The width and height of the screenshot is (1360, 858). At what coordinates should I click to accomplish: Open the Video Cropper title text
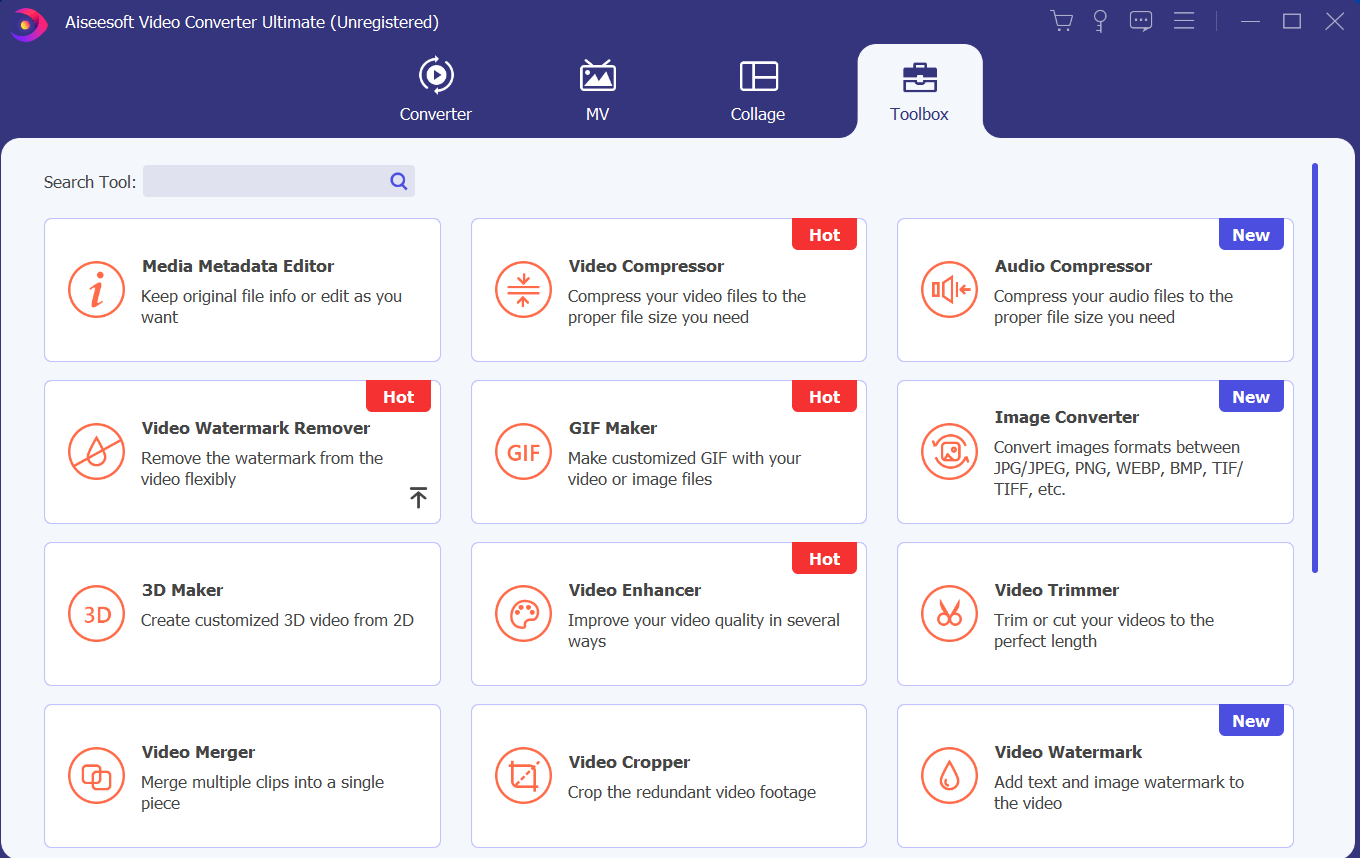click(630, 762)
